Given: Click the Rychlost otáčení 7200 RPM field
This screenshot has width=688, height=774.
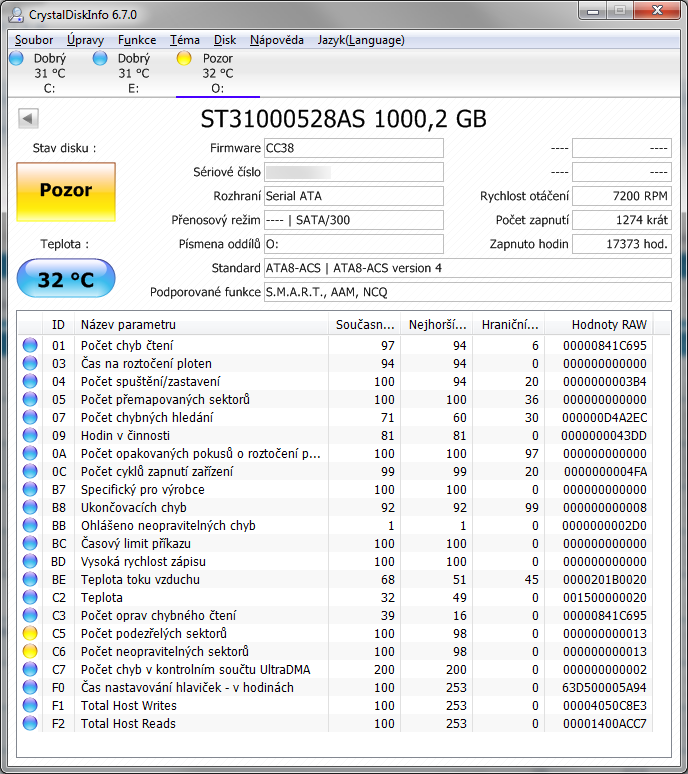Looking at the screenshot, I should [x=621, y=196].
